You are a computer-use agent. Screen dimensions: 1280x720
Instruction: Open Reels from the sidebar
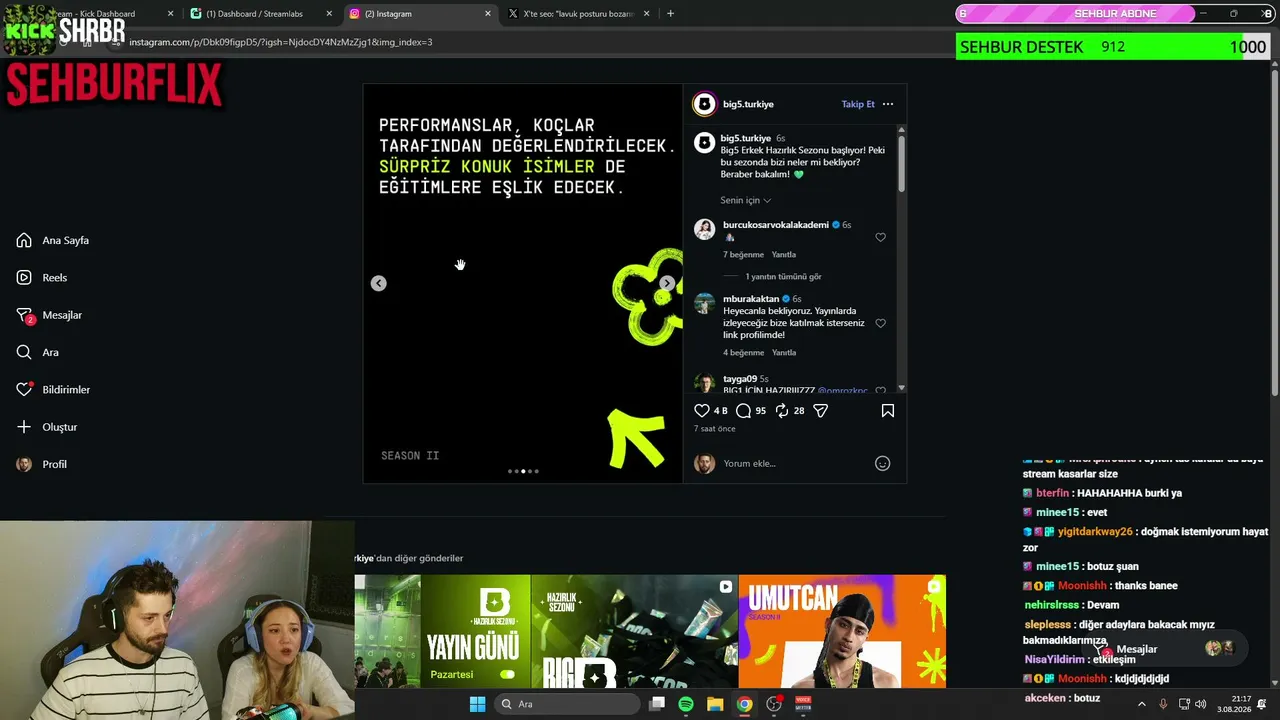tap(42, 277)
